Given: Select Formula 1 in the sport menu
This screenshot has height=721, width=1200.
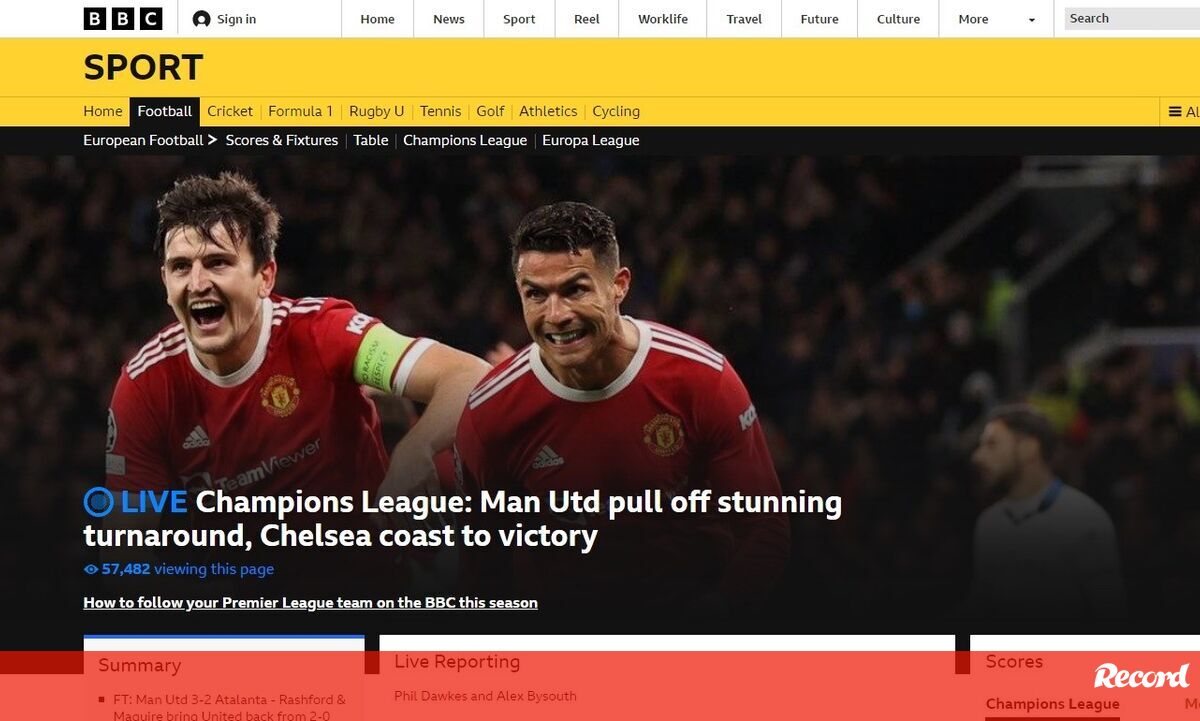Looking at the screenshot, I should pos(300,111).
